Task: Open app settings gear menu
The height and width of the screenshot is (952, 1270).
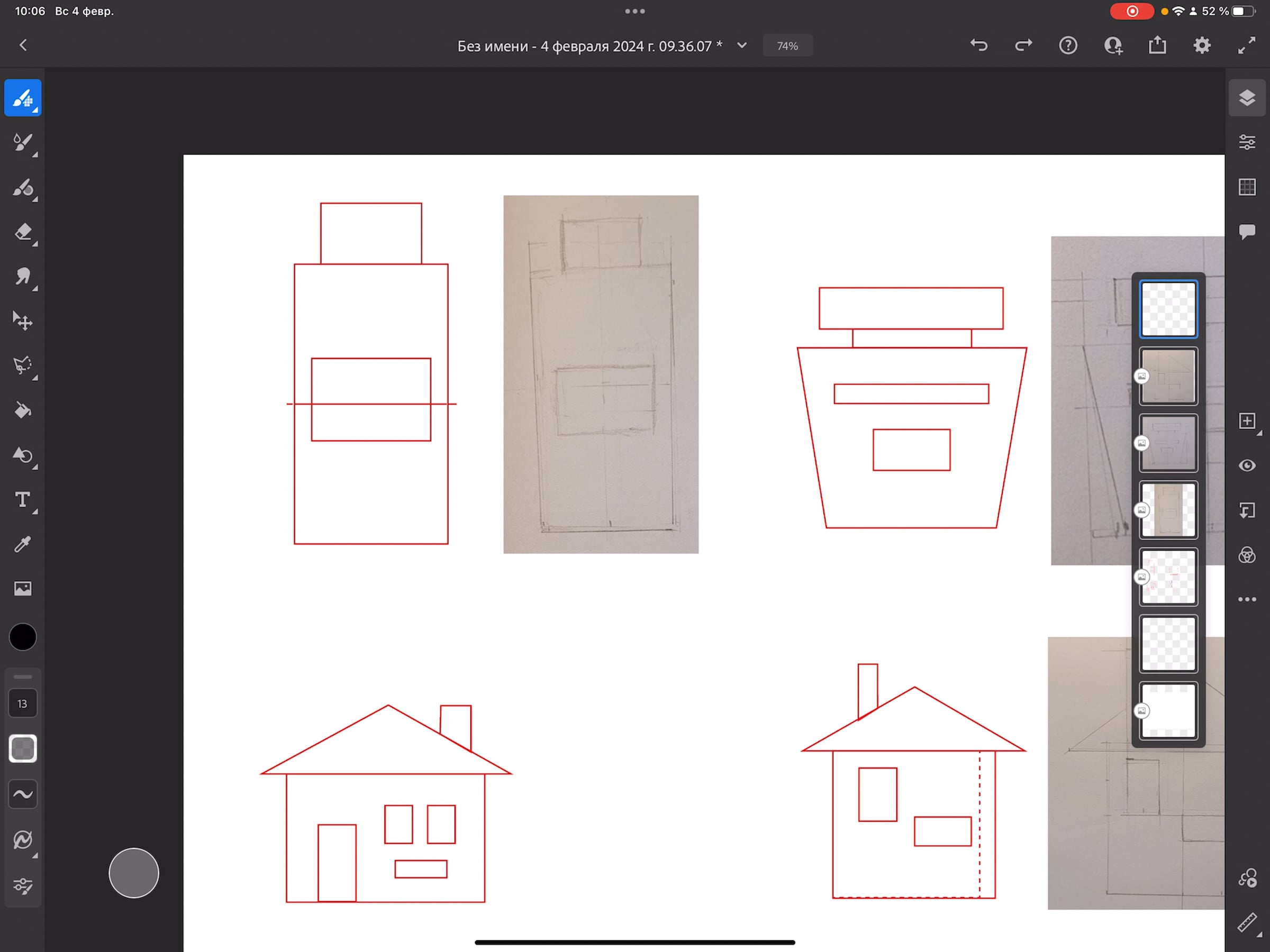Action: pyautogui.click(x=1202, y=45)
